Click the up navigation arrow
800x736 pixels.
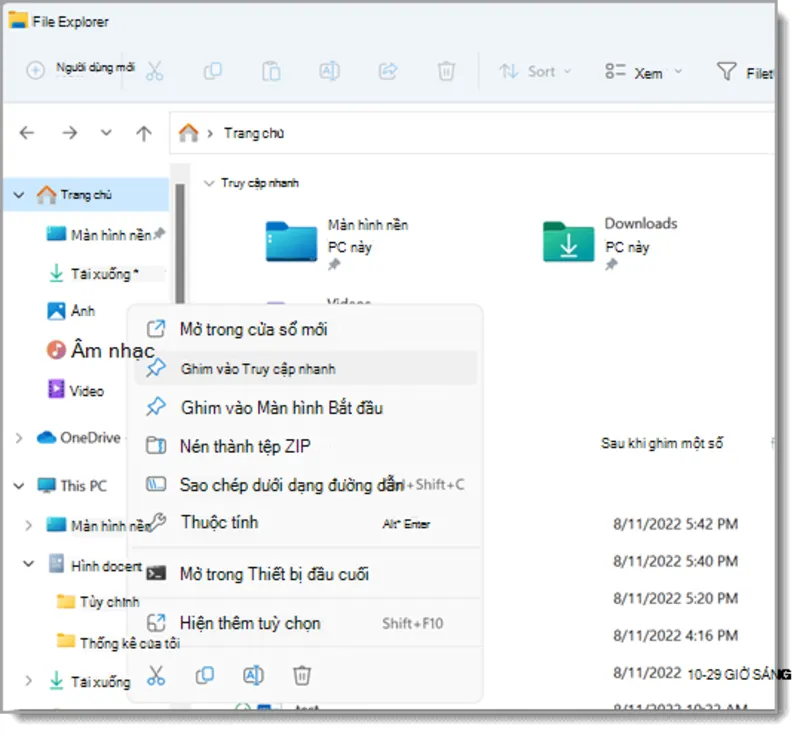pos(143,132)
